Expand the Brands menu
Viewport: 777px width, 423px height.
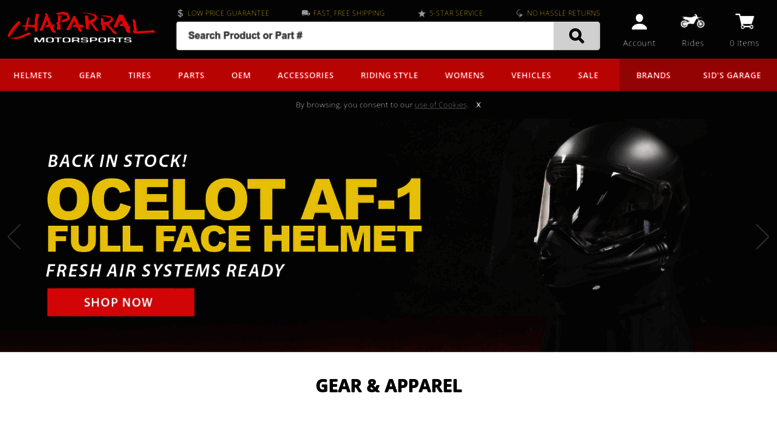[653, 75]
